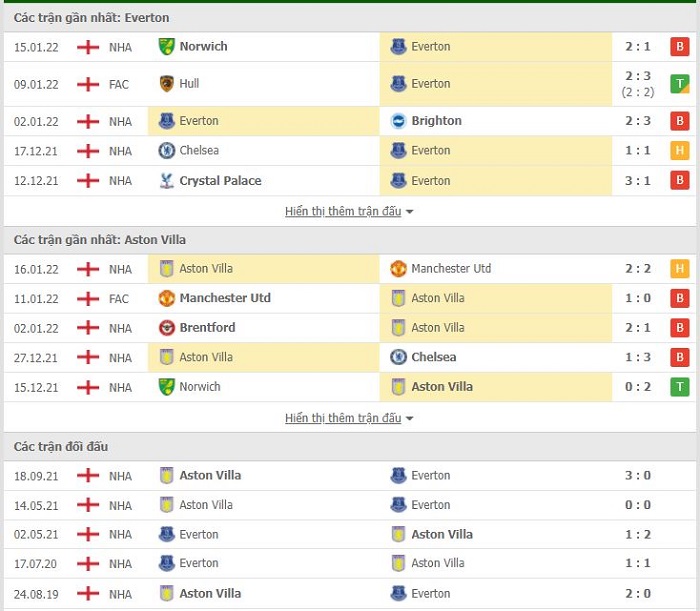
Task: Click the Brighton club crest icon
Action: click(x=398, y=121)
